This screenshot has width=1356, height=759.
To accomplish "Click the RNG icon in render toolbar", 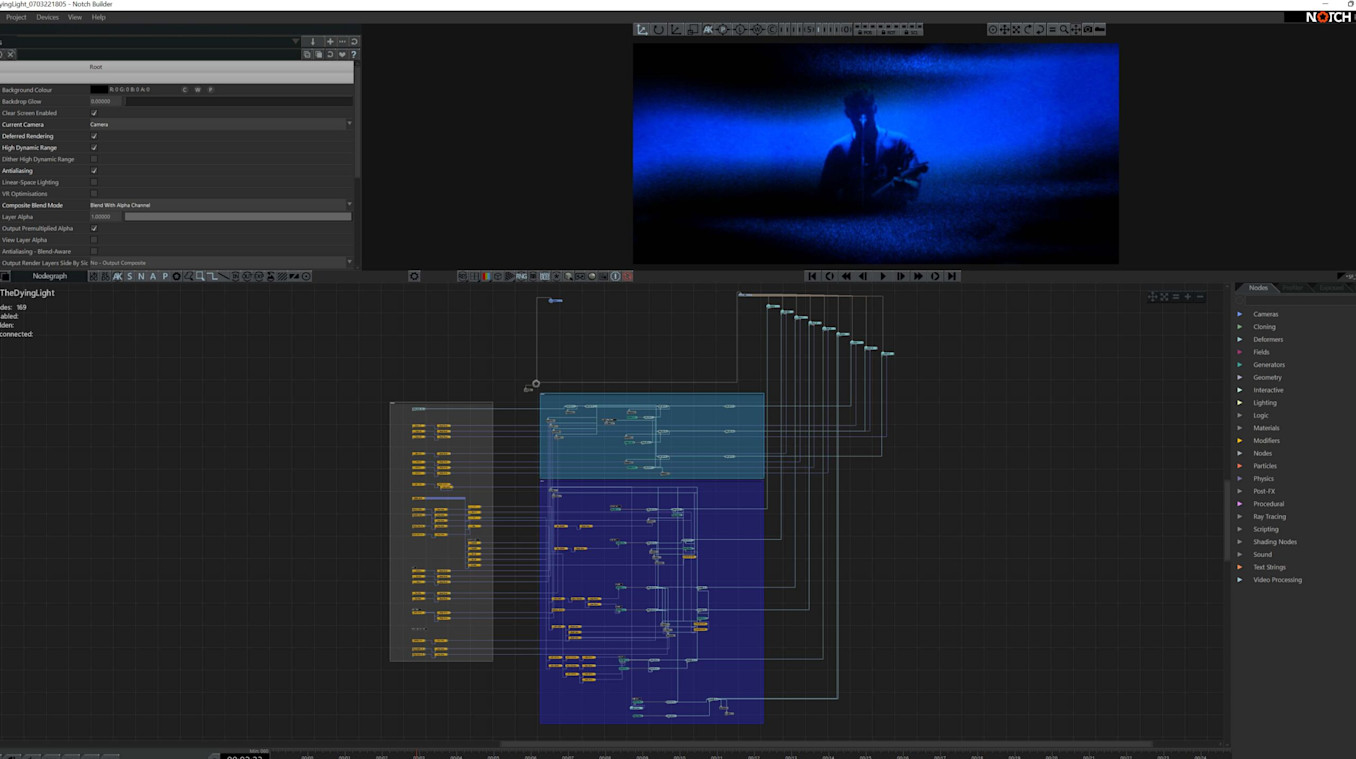I will pos(521,276).
